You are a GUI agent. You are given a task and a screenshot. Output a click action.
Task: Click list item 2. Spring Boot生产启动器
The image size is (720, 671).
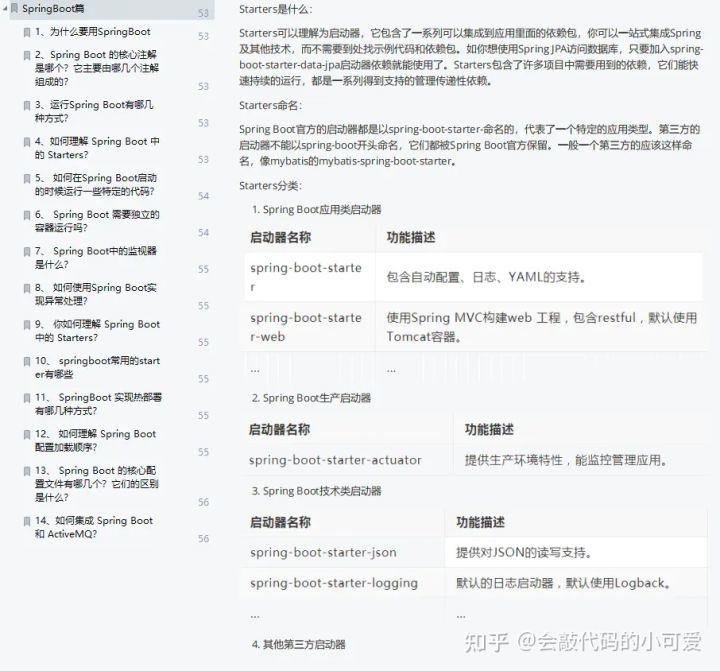pyautogui.click(x=311, y=398)
